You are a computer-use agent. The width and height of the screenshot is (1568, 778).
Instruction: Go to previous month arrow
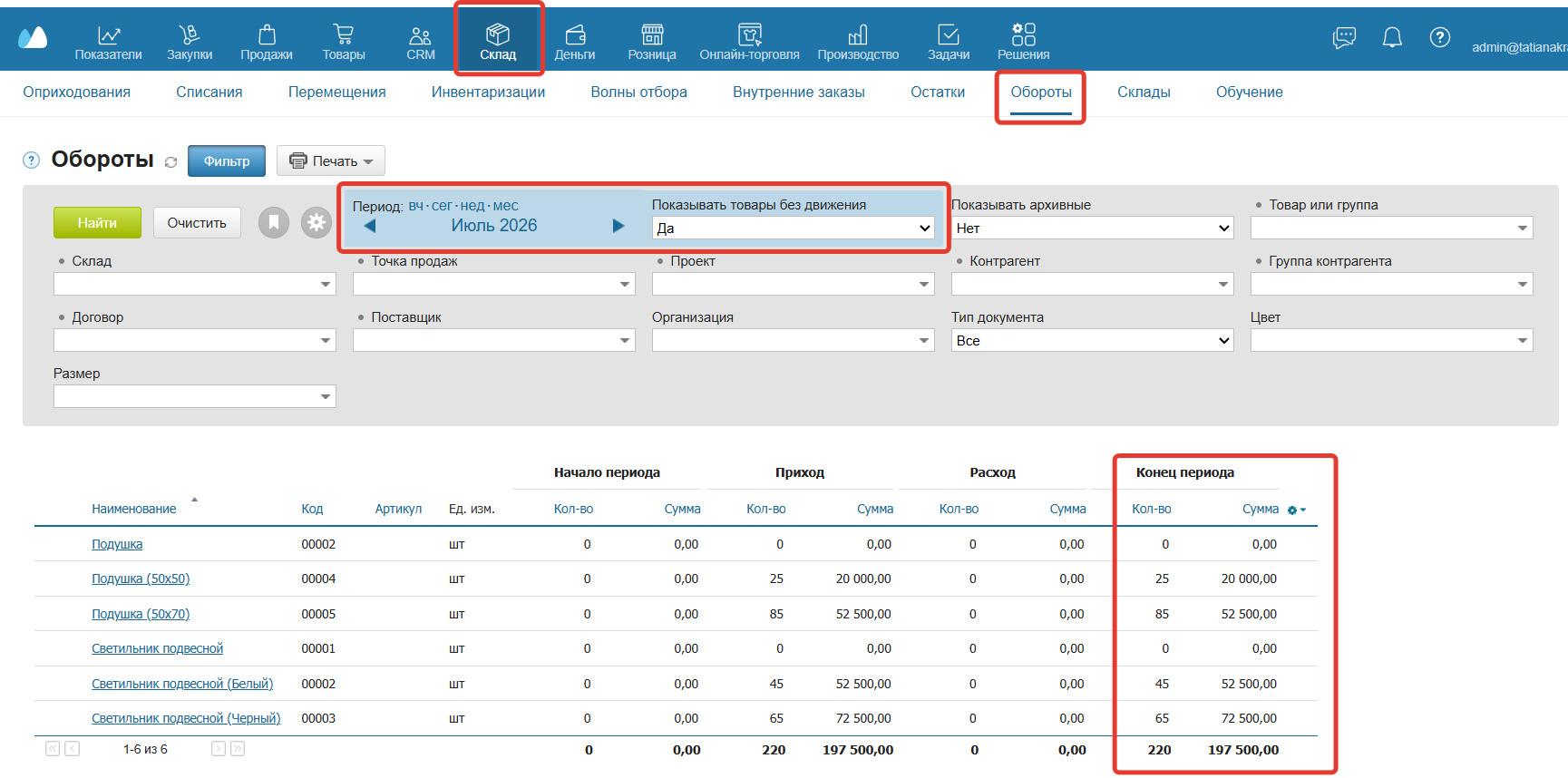point(370,226)
